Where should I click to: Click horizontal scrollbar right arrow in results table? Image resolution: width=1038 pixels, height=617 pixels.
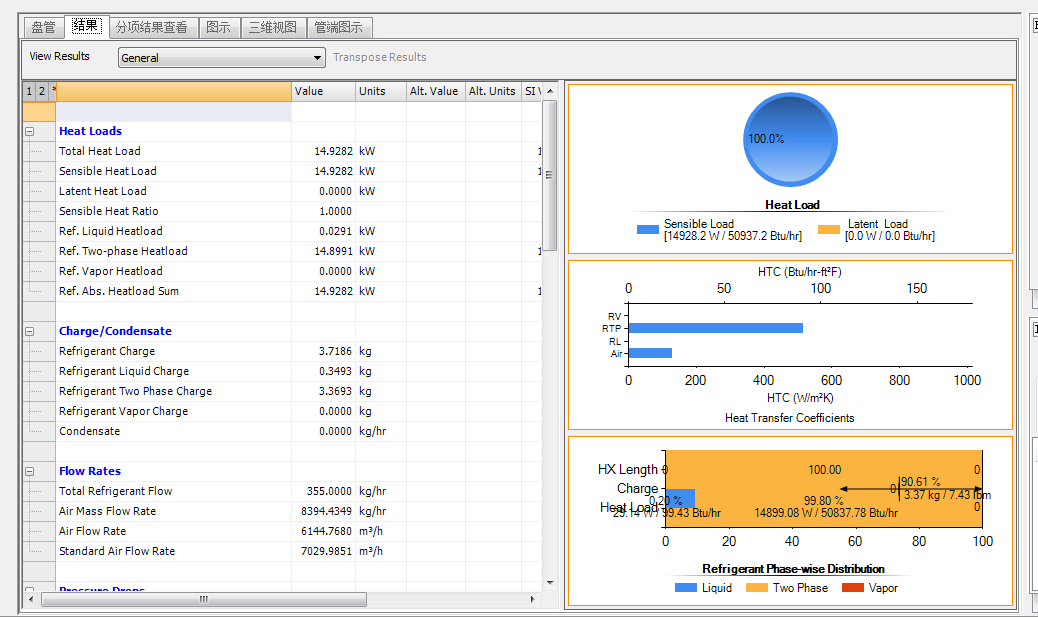(x=533, y=600)
